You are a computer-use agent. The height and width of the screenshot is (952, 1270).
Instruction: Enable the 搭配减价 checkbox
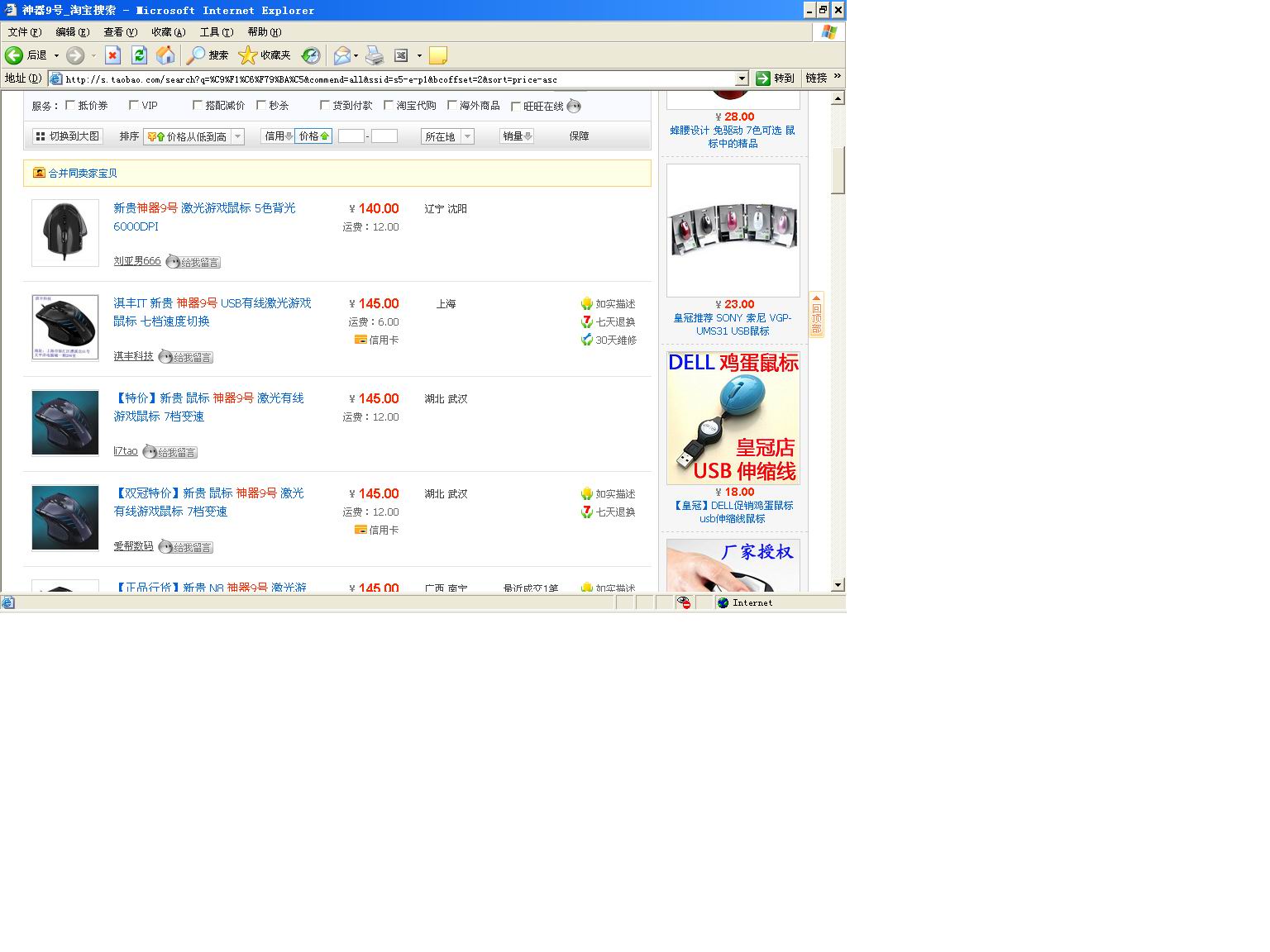point(198,105)
